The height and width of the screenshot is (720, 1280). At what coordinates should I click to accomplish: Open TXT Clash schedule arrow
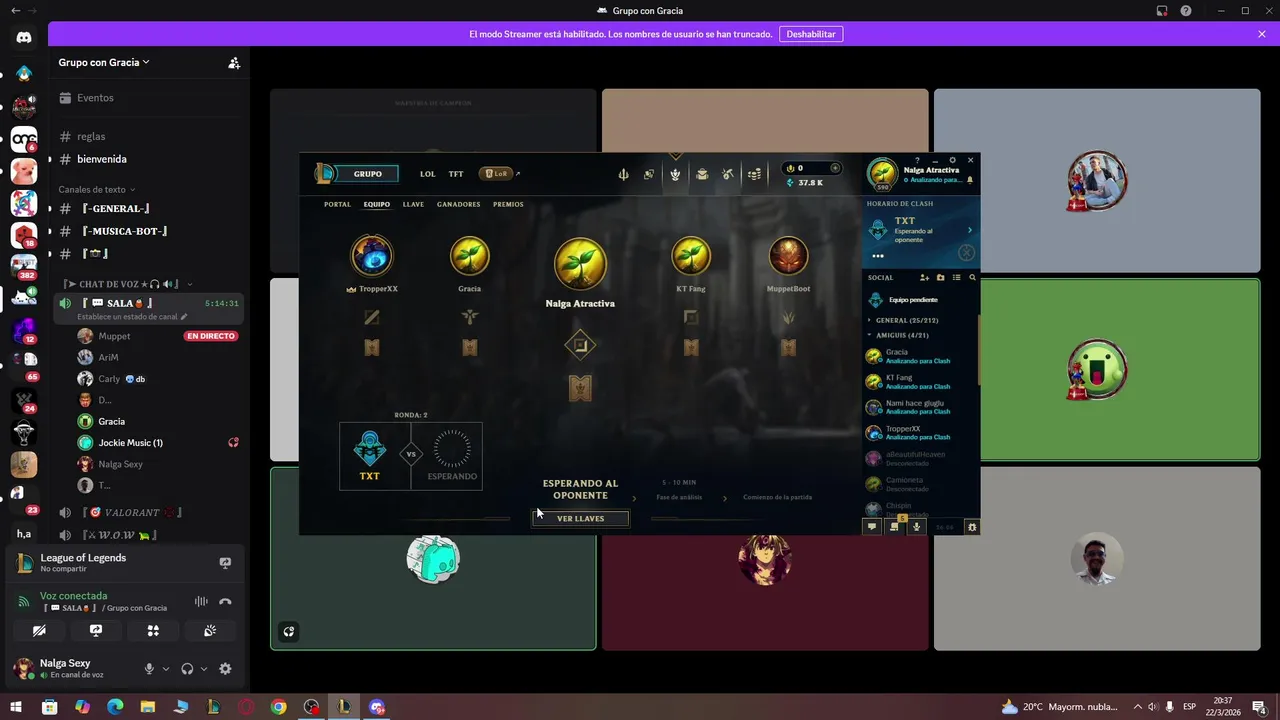[969, 230]
